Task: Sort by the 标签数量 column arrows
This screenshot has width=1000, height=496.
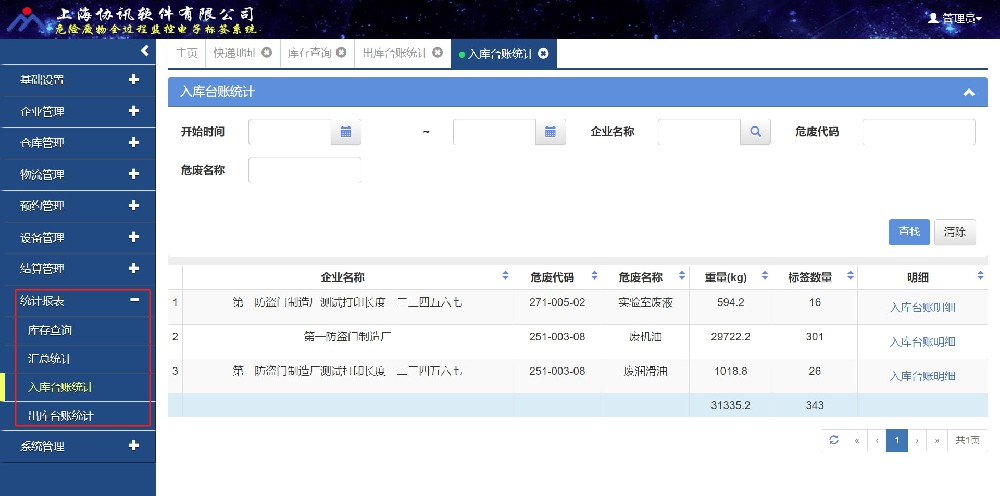Action: click(850, 275)
